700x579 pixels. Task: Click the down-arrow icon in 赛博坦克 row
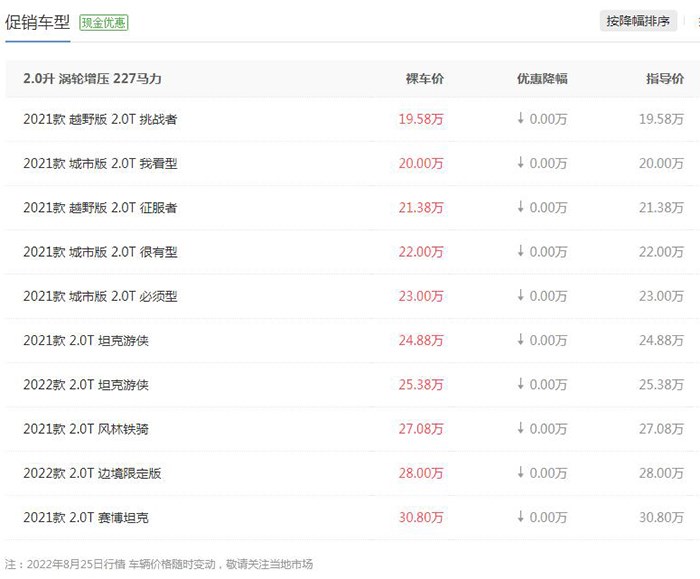[x=521, y=517]
